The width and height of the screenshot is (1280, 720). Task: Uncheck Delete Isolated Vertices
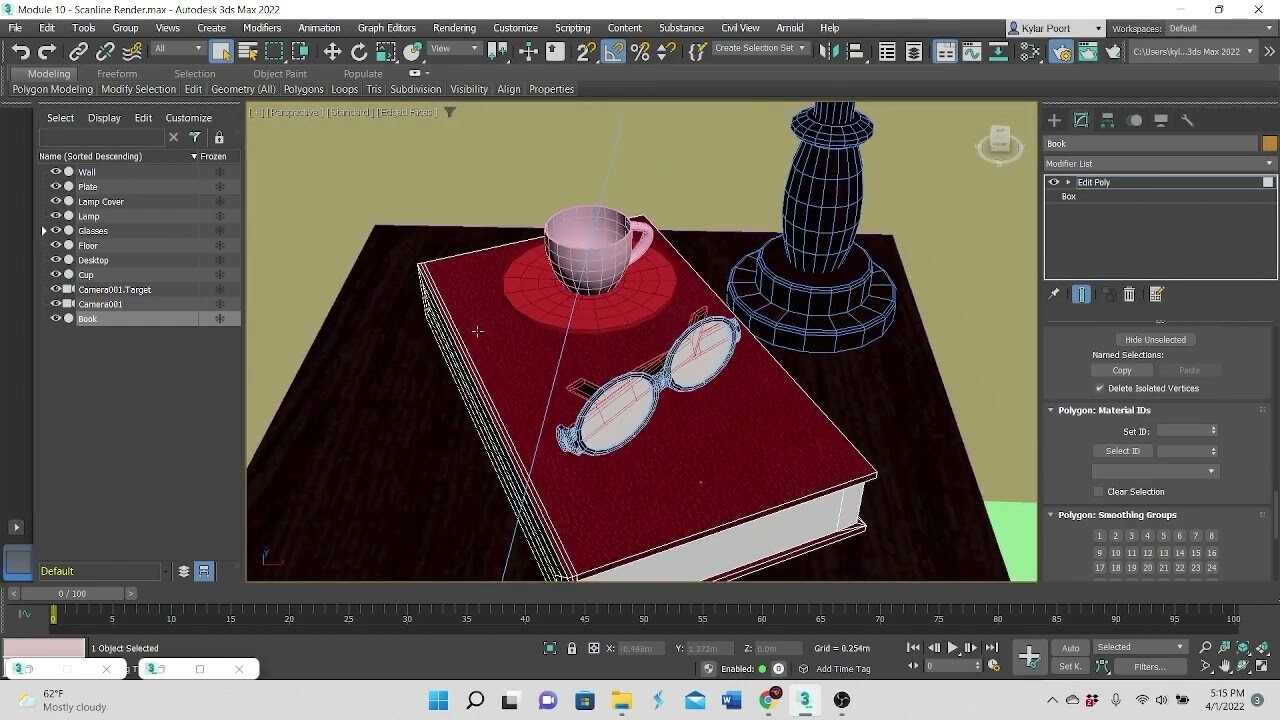click(1100, 388)
